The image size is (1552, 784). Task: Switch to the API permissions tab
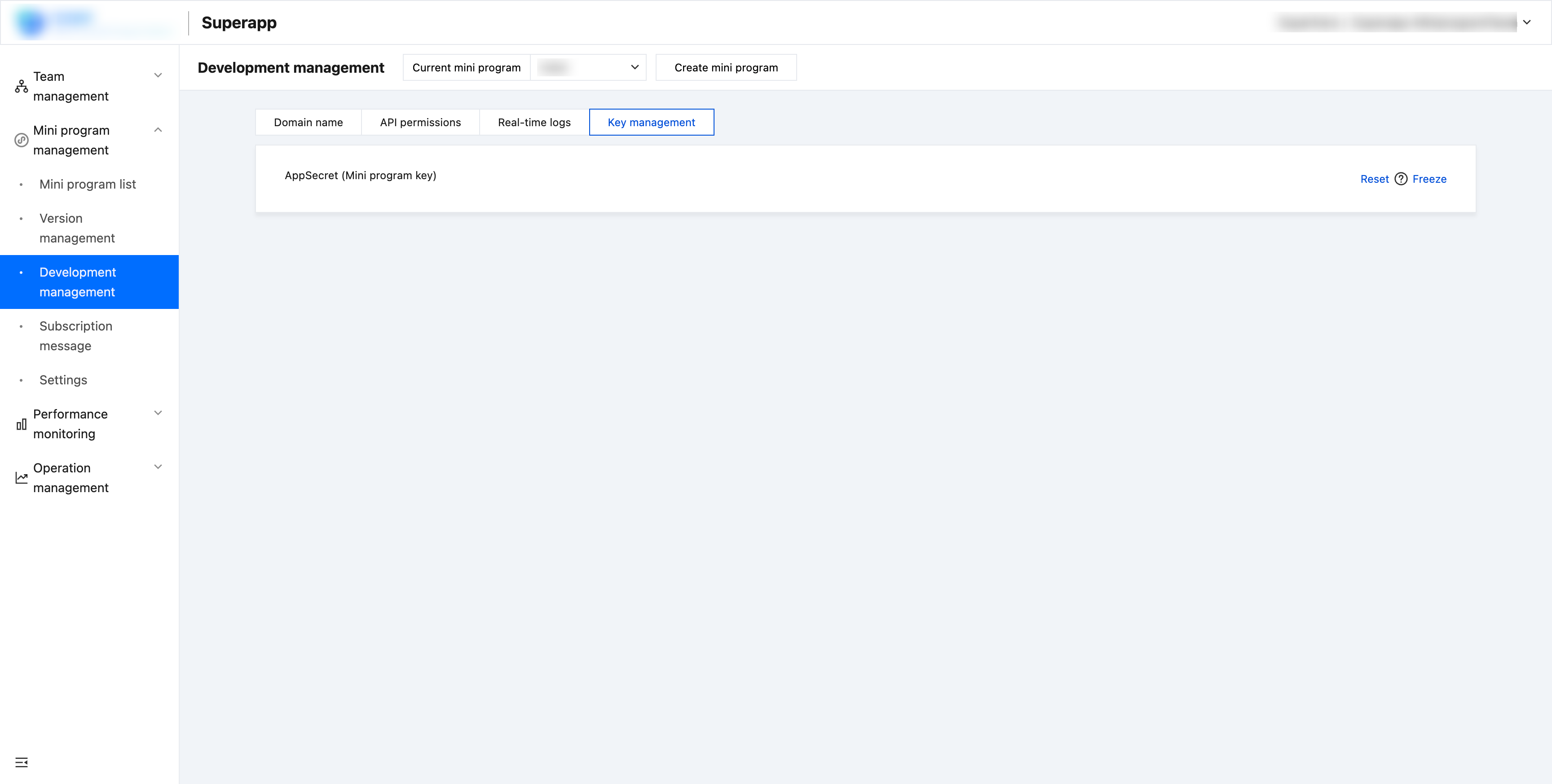point(420,122)
